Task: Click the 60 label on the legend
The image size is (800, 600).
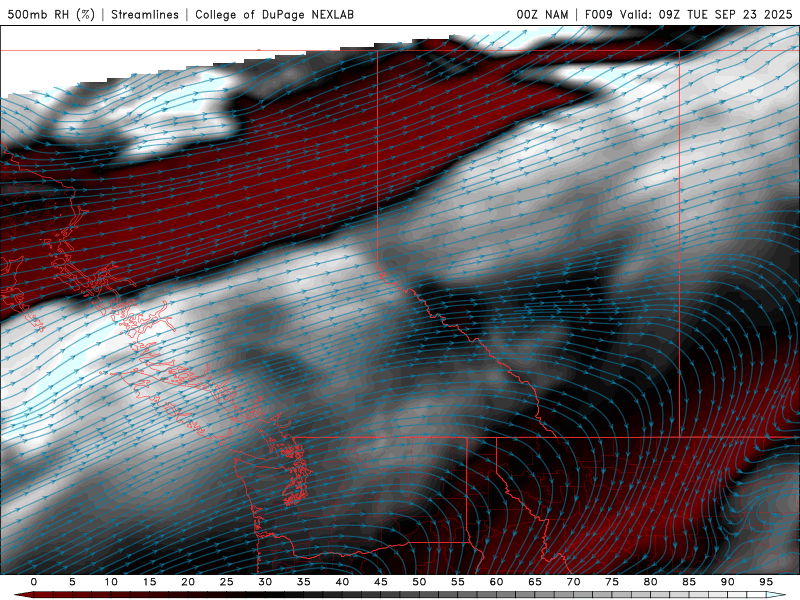Action: click(496, 582)
